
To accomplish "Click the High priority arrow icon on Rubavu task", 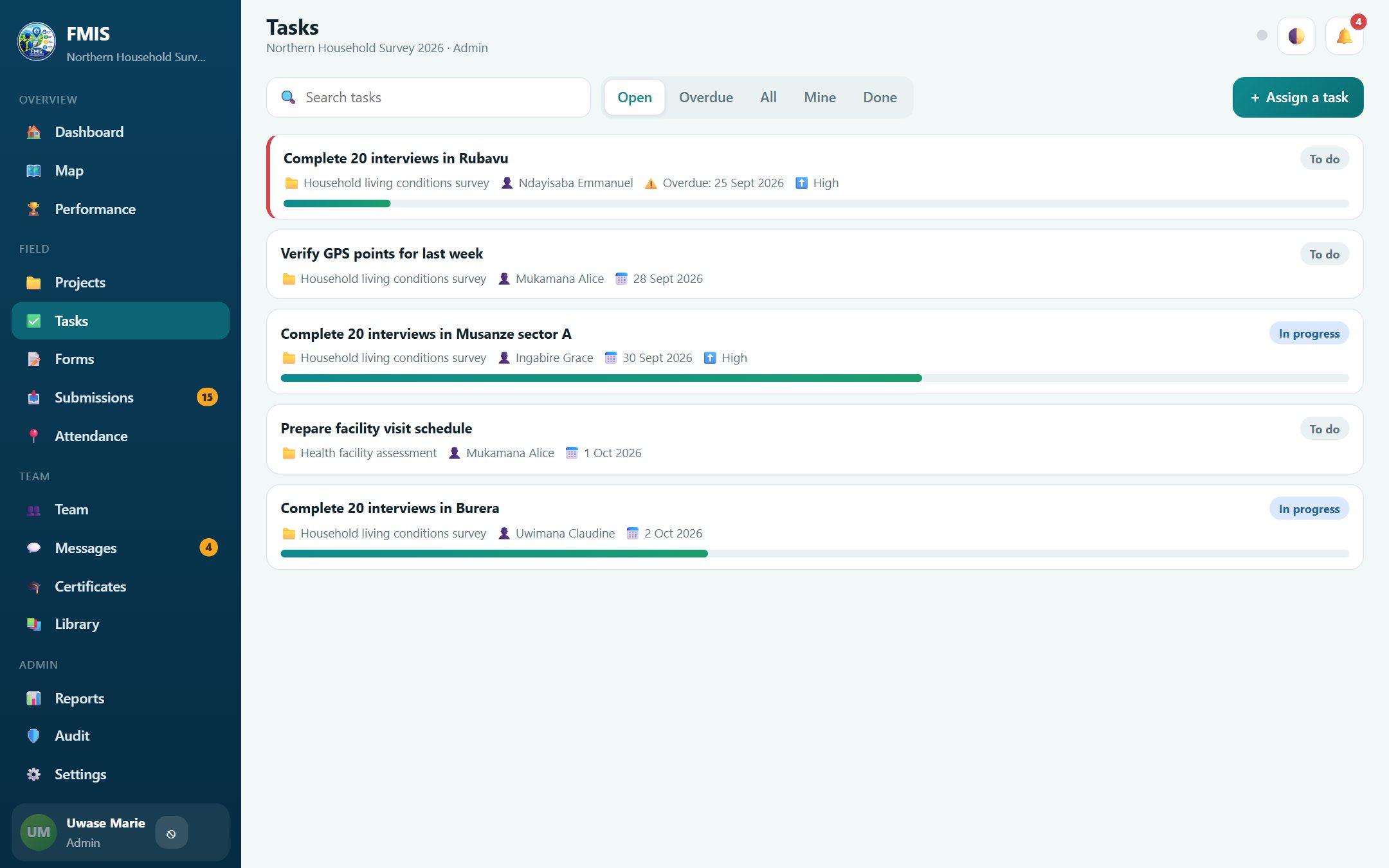I will pyautogui.click(x=801, y=183).
